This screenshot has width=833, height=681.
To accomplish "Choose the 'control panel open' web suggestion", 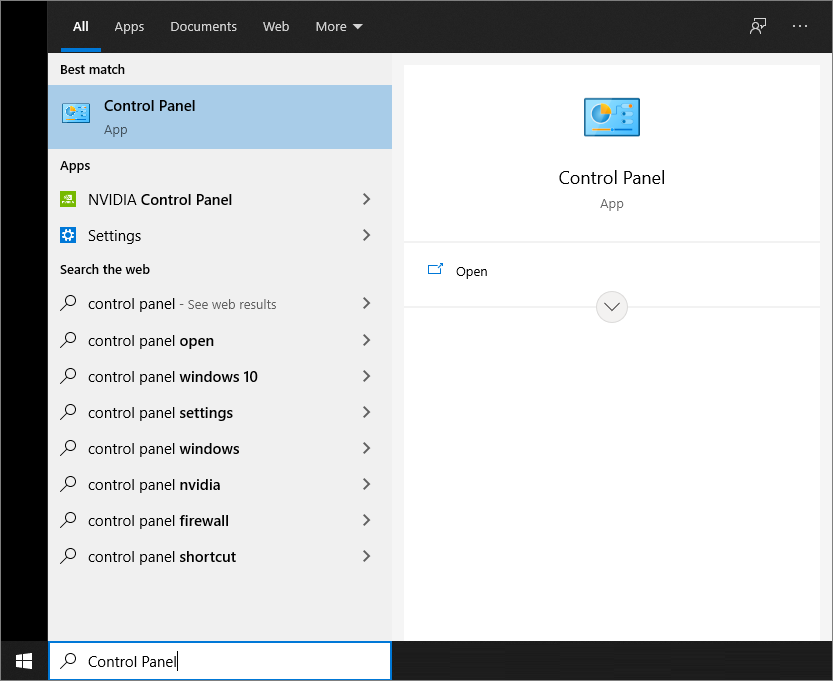I will tap(220, 340).
